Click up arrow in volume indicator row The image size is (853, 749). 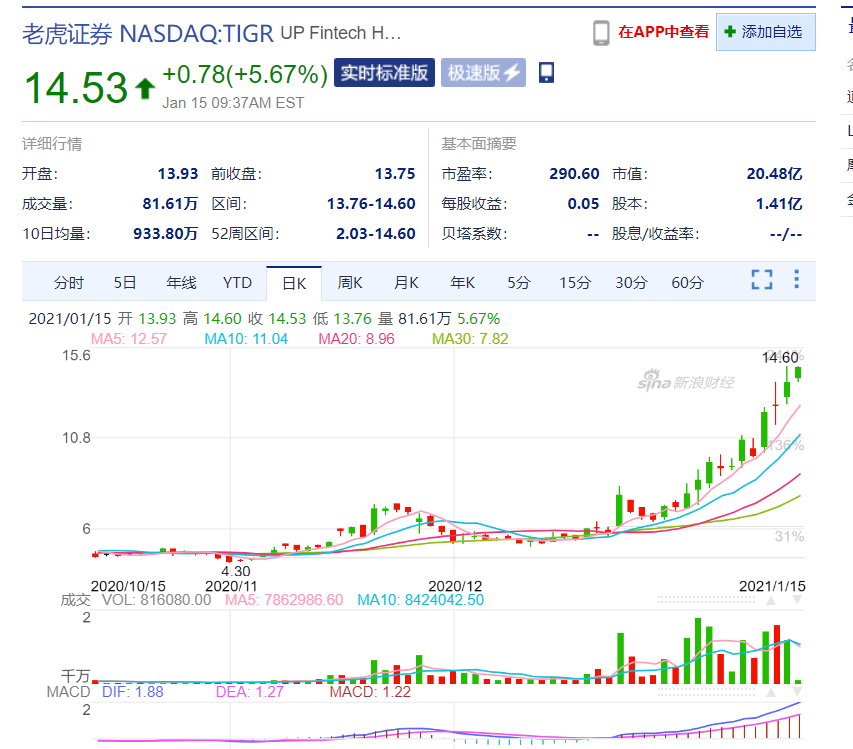tap(771, 601)
